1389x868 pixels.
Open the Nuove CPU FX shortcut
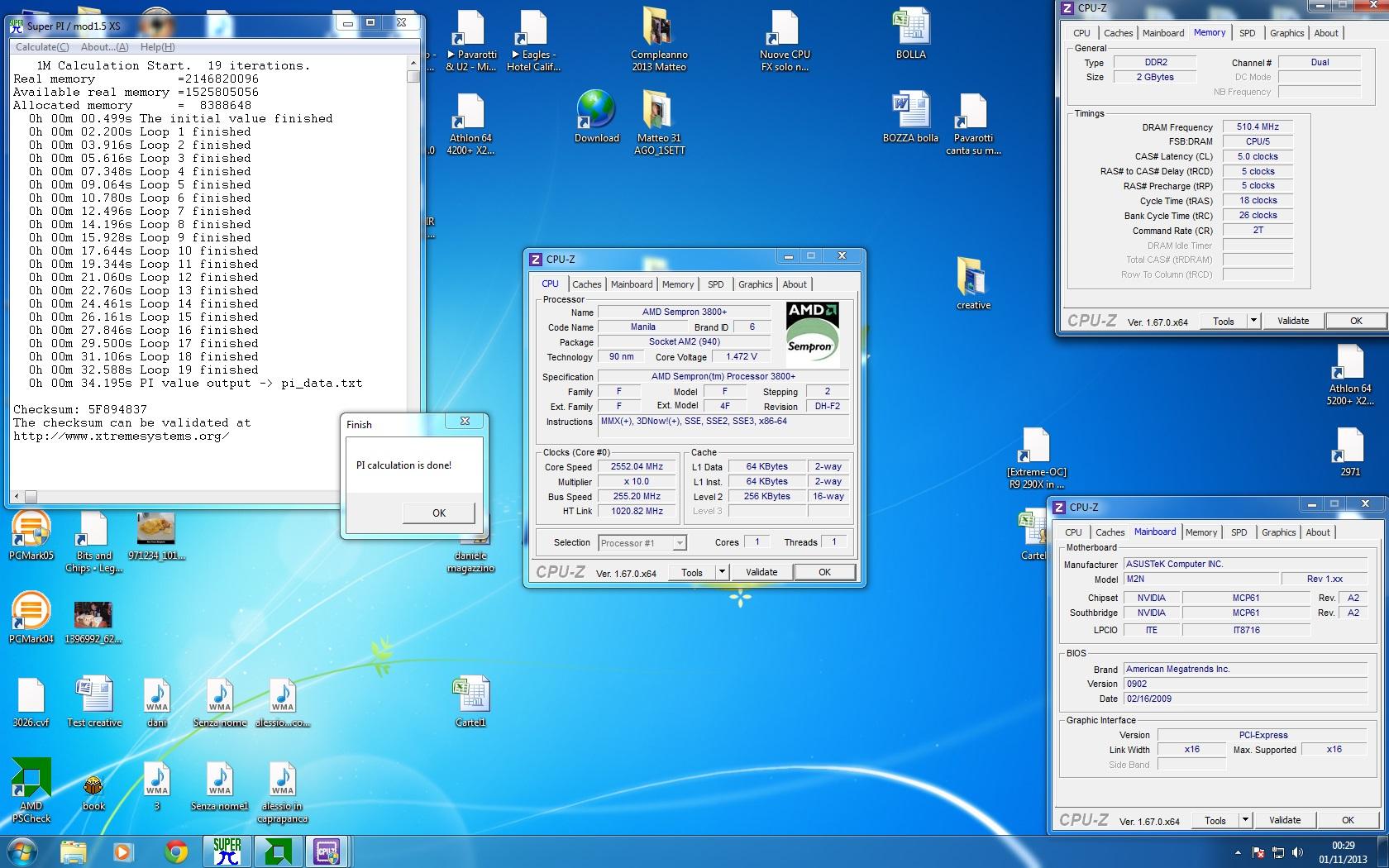[785, 39]
